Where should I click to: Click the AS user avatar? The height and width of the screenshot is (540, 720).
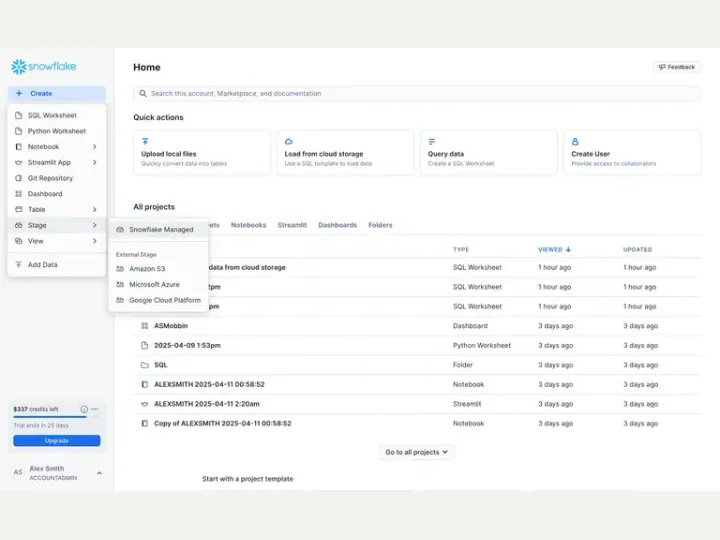click(x=18, y=472)
